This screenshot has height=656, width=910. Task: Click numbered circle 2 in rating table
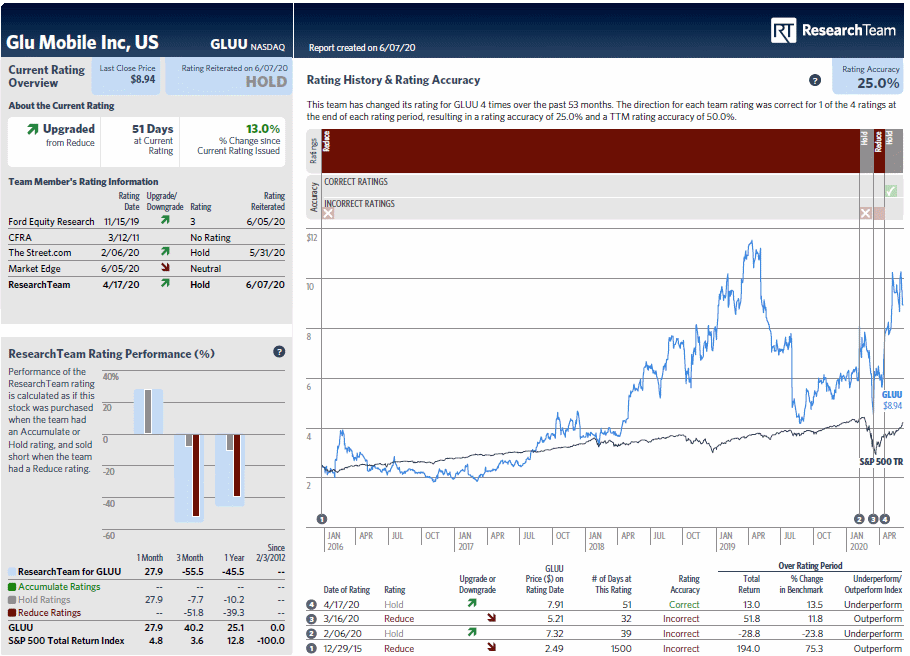pos(312,634)
